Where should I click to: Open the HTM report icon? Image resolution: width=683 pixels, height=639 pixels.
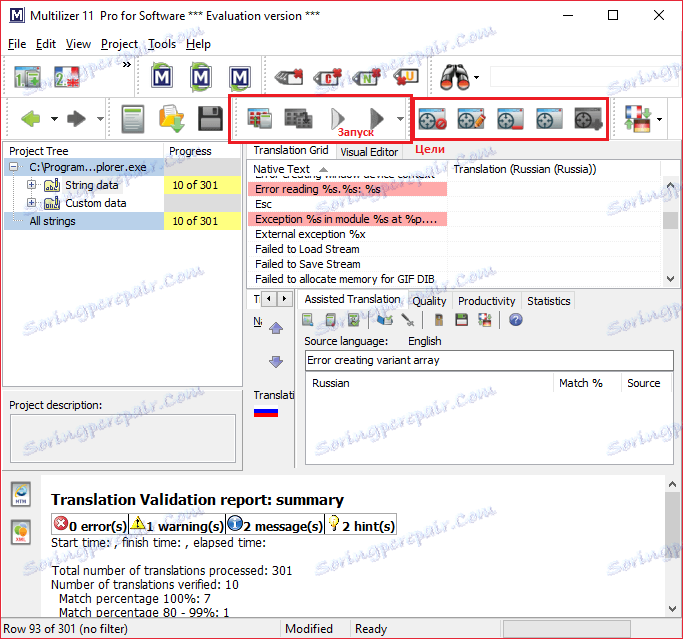click(21, 494)
